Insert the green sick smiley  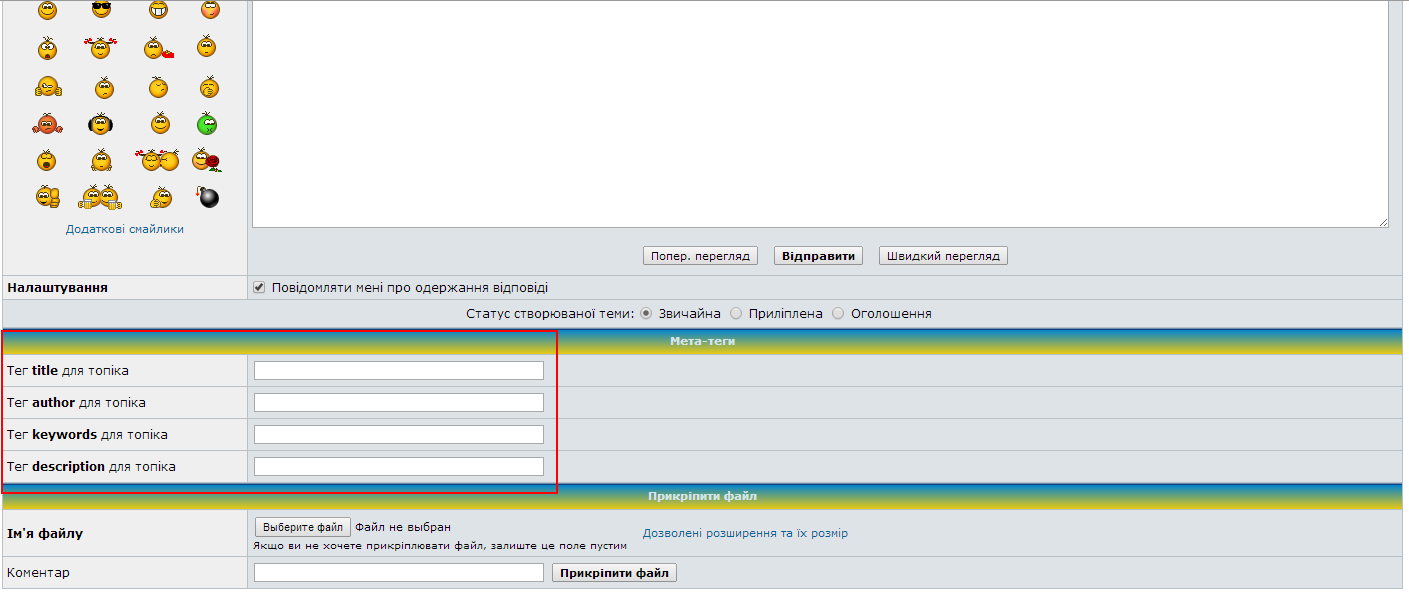point(207,124)
